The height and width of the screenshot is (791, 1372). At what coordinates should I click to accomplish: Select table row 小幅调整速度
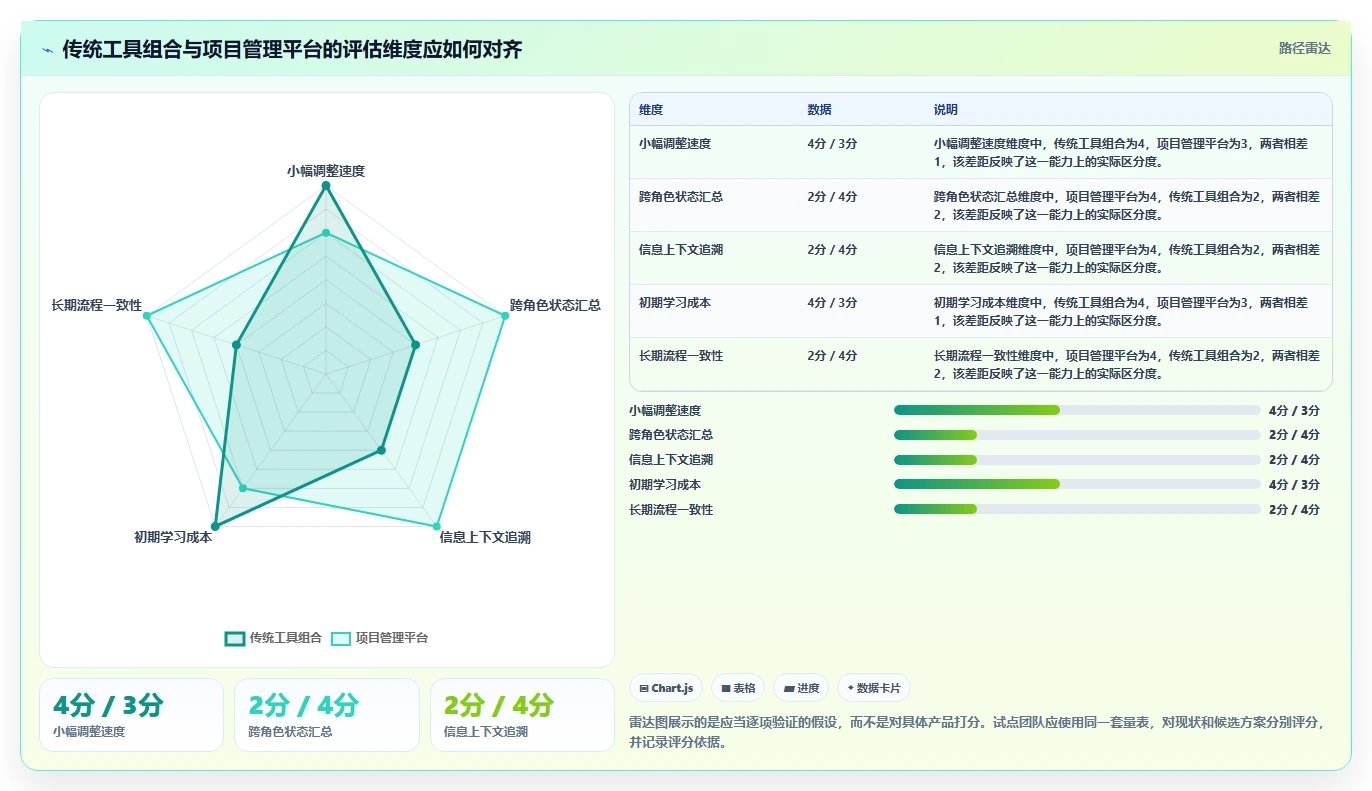[x=980, y=152]
